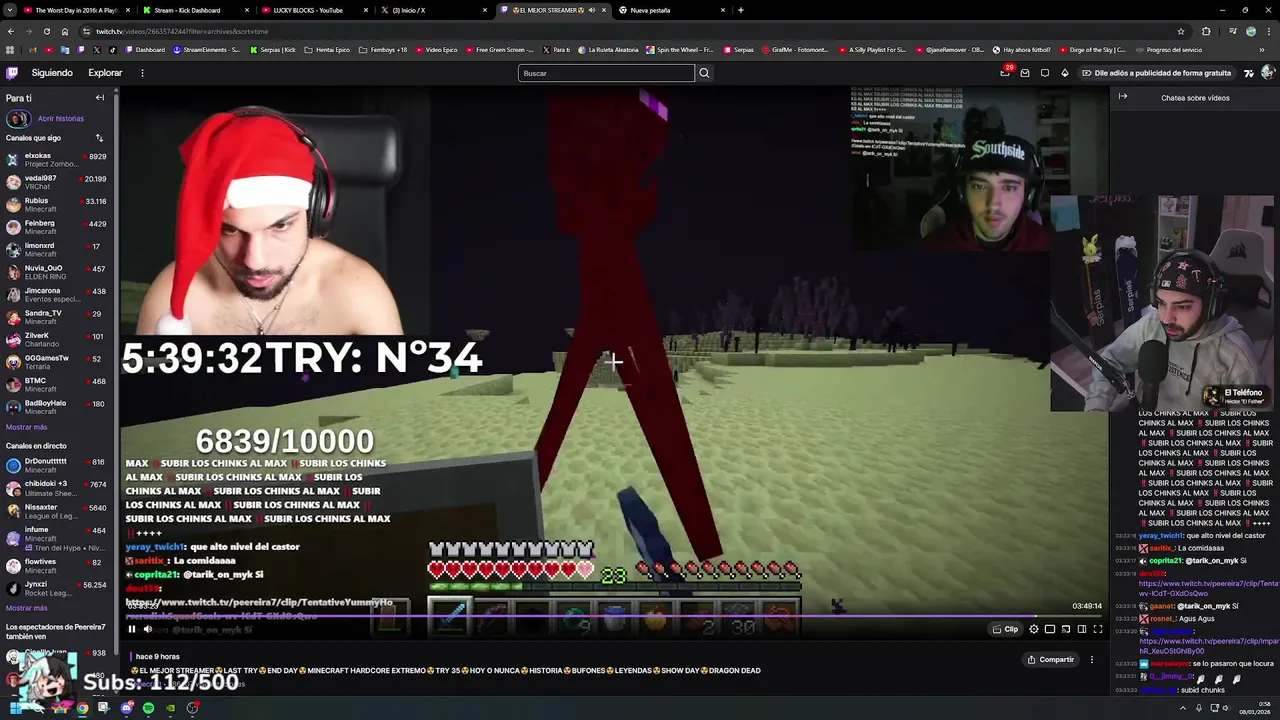Enter fullscreen video mode
Viewport: 1280px width, 720px height.
tap(1098, 629)
